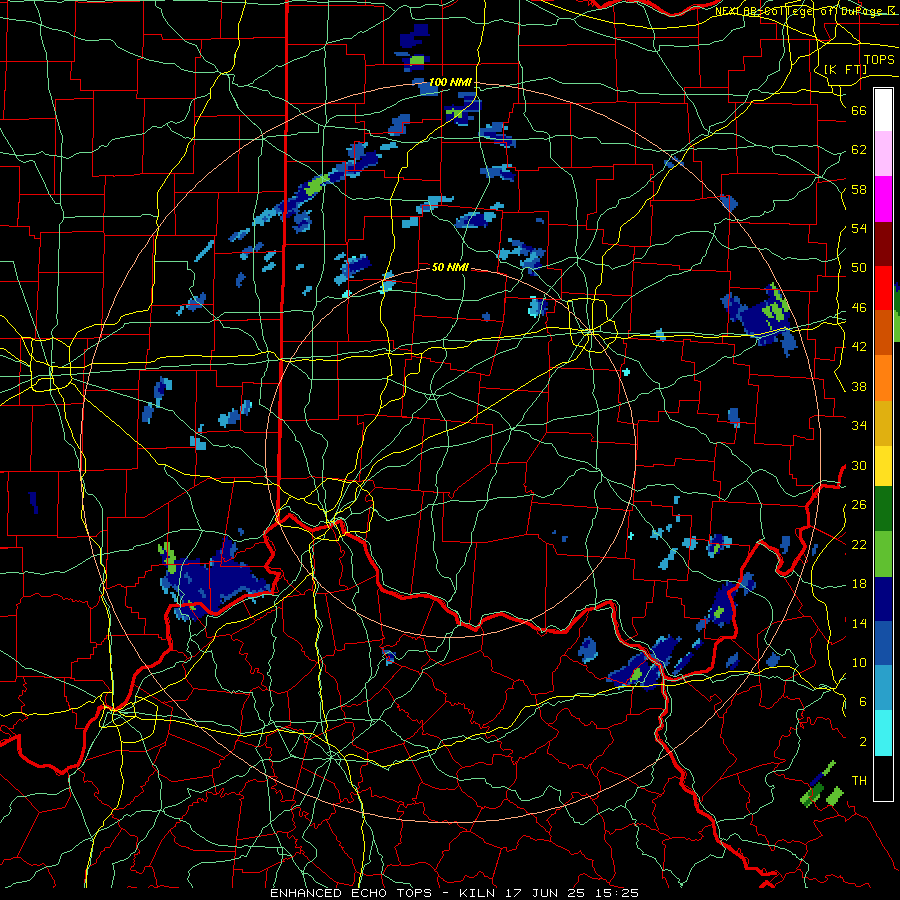
Task: Click the '34' legend value
Action: click(x=859, y=426)
